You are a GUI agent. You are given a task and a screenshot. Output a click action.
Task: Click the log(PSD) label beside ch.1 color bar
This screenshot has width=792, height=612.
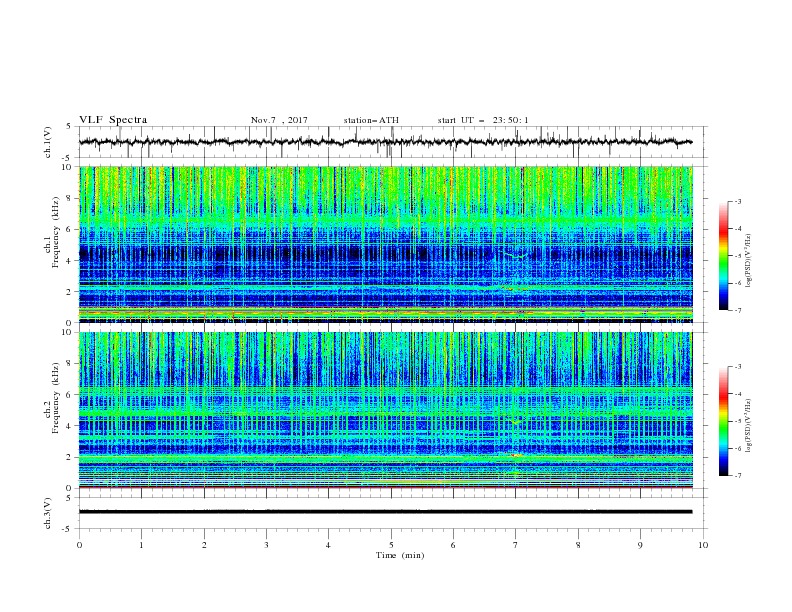click(748, 261)
